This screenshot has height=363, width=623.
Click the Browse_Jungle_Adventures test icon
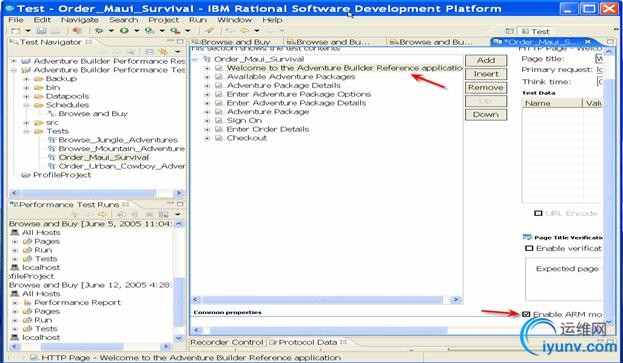(51, 140)
